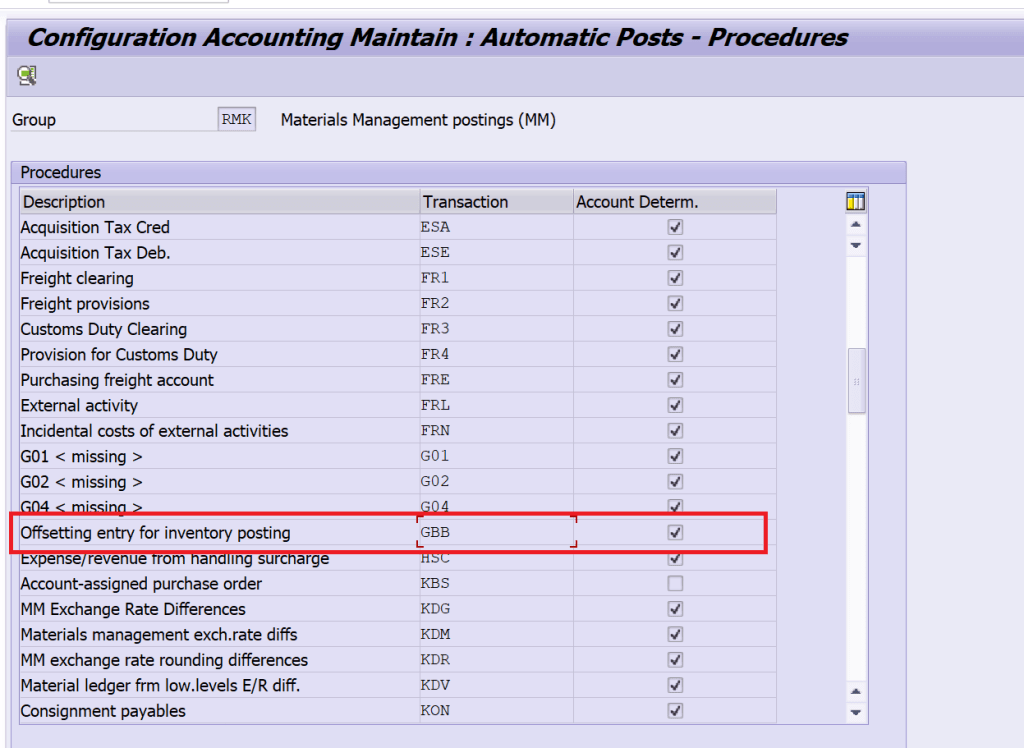
Task: Click the Group field containing RMK
Action: 237,120
